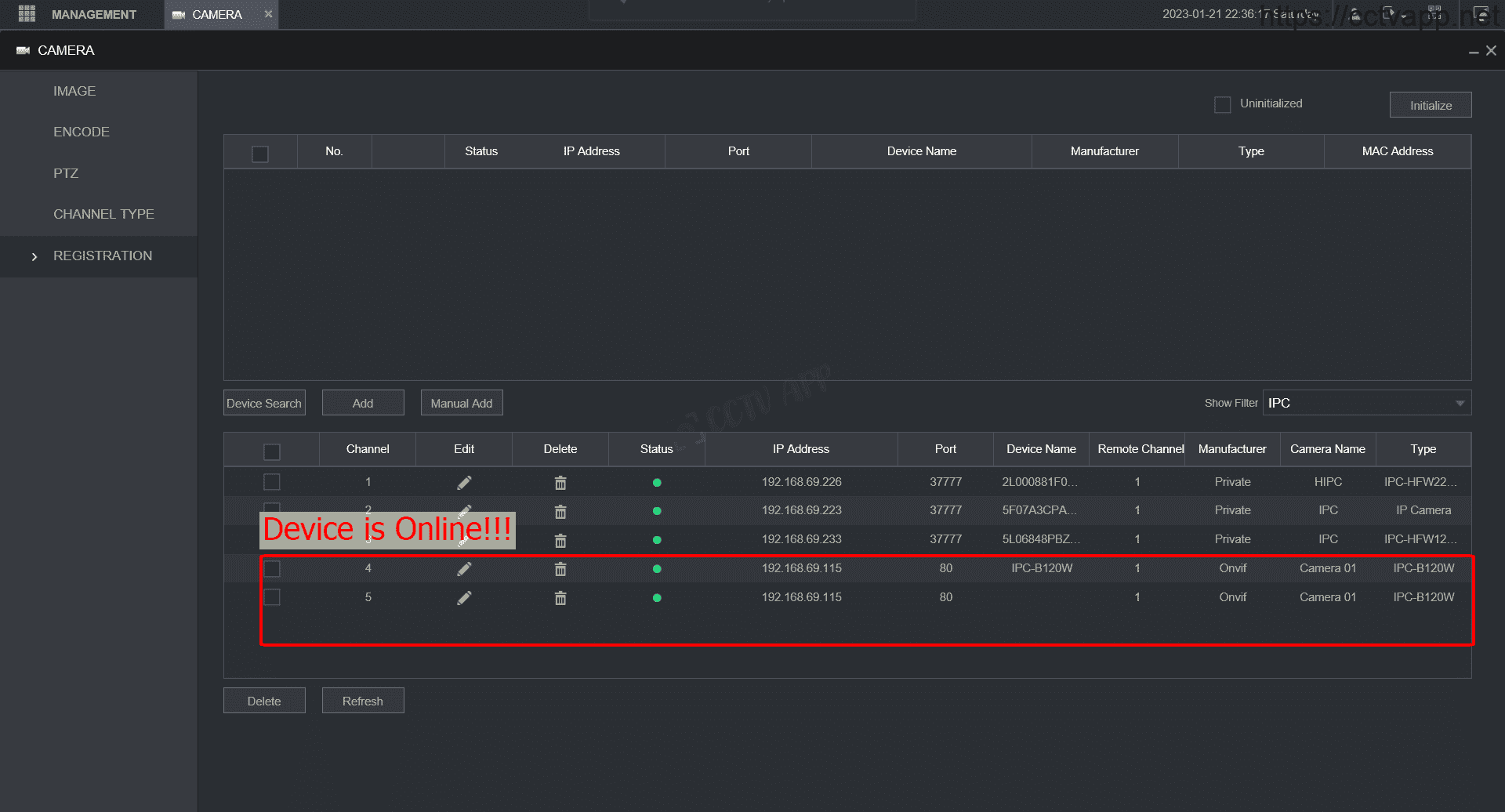The width and height of the screenshot is (1505, 812).
Task: Delete channel 5 via its trash icon
Action: click(560, 598)
